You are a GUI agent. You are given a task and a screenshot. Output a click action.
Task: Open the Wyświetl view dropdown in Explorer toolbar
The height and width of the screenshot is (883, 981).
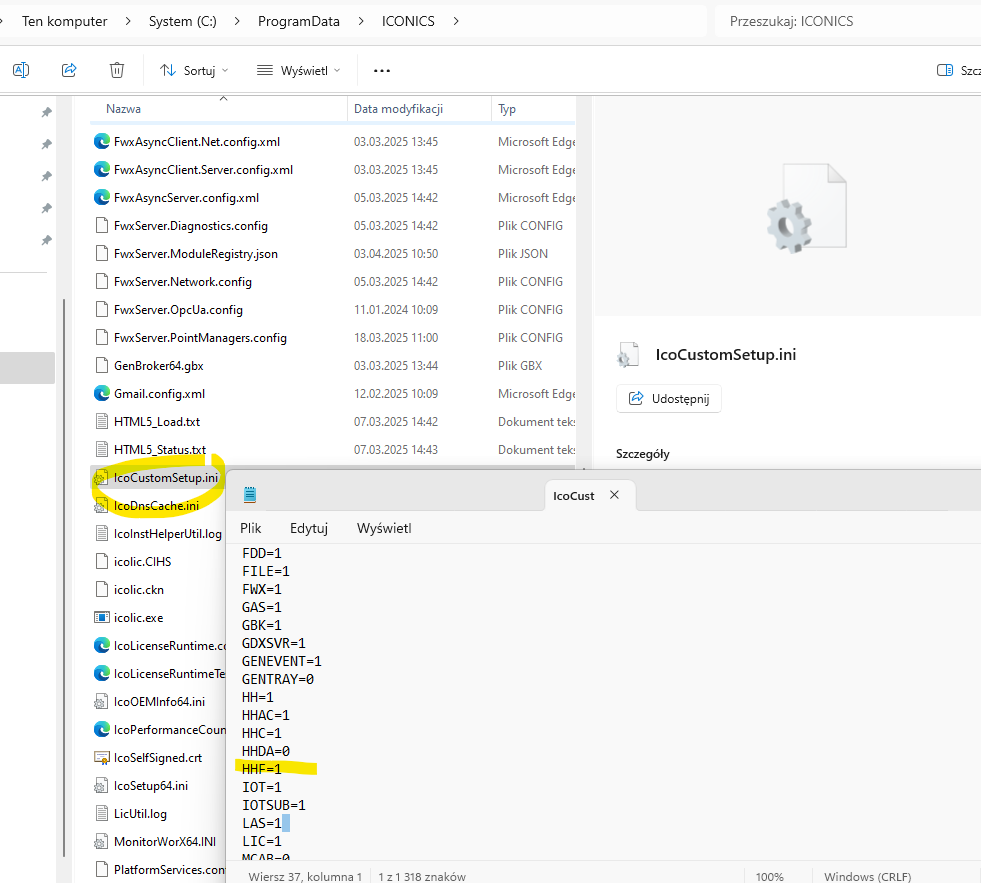[299, 71]
